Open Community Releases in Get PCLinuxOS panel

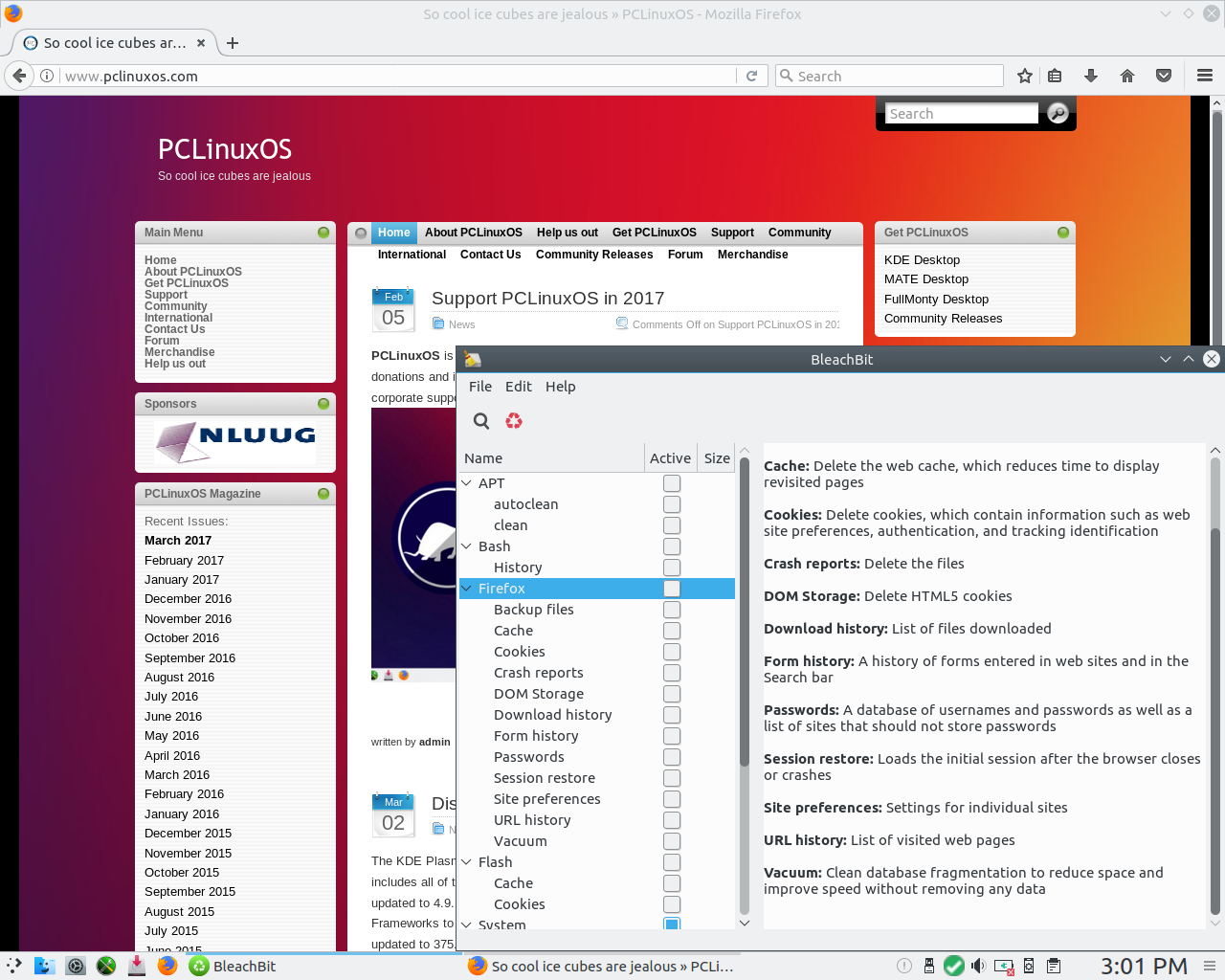pos(943,319)
